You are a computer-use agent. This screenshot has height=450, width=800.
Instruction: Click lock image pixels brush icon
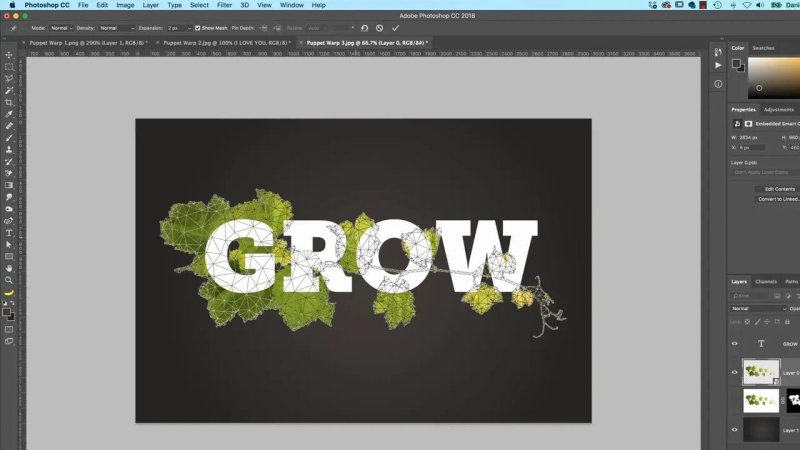[x=758, y=321]
